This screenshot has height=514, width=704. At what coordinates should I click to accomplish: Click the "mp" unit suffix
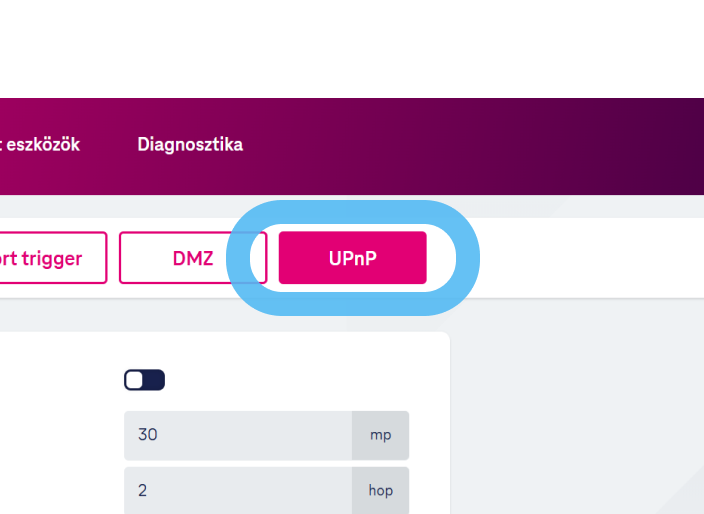(380, 435)
